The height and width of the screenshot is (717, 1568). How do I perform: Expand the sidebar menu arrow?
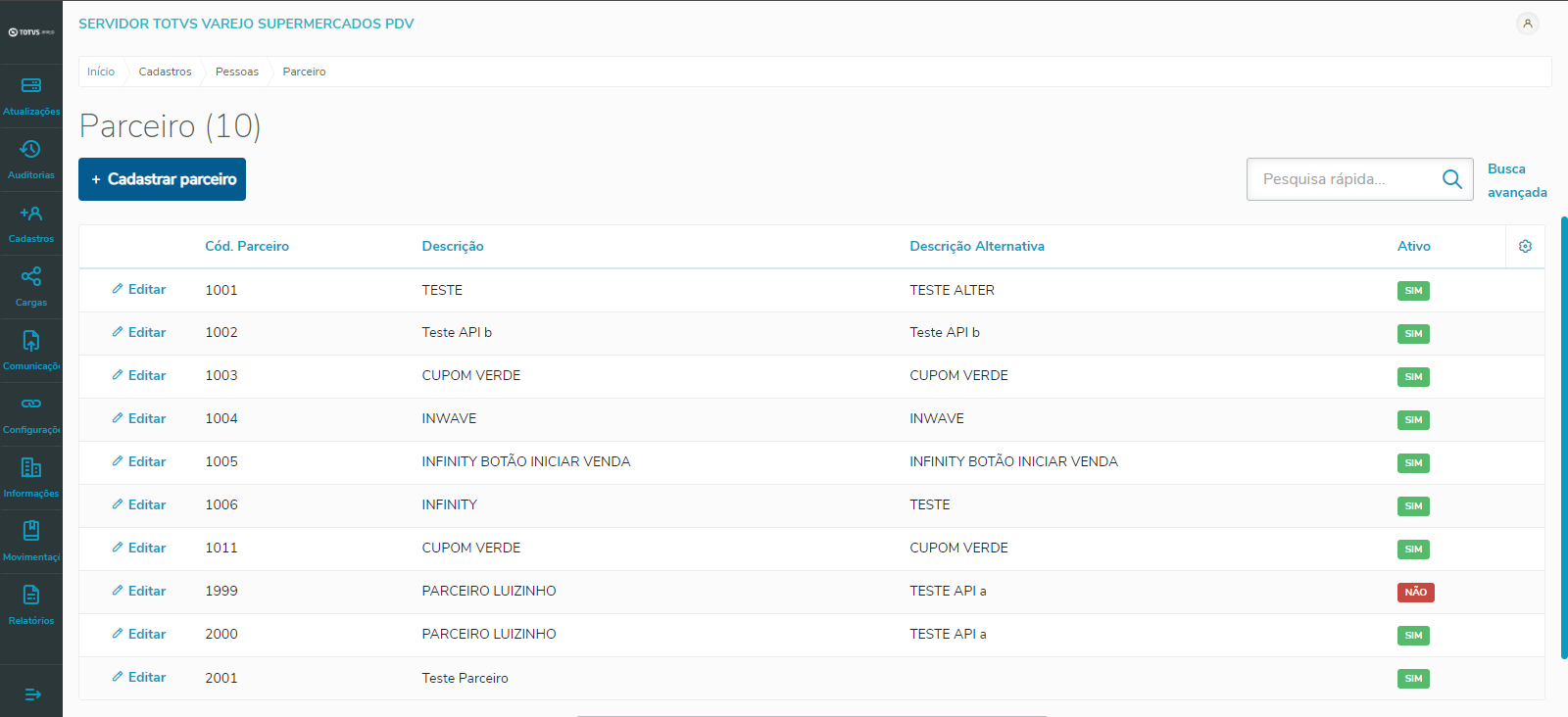click(32, 694)
